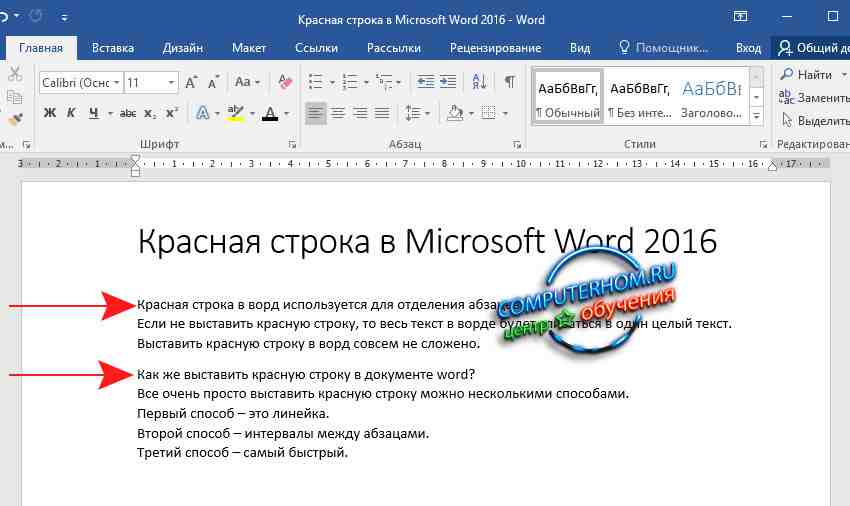Toggle strikethrough (abc) formatting
Image resolution: width=850 pixels, height=506 pixels.
[x=128, y=113]
